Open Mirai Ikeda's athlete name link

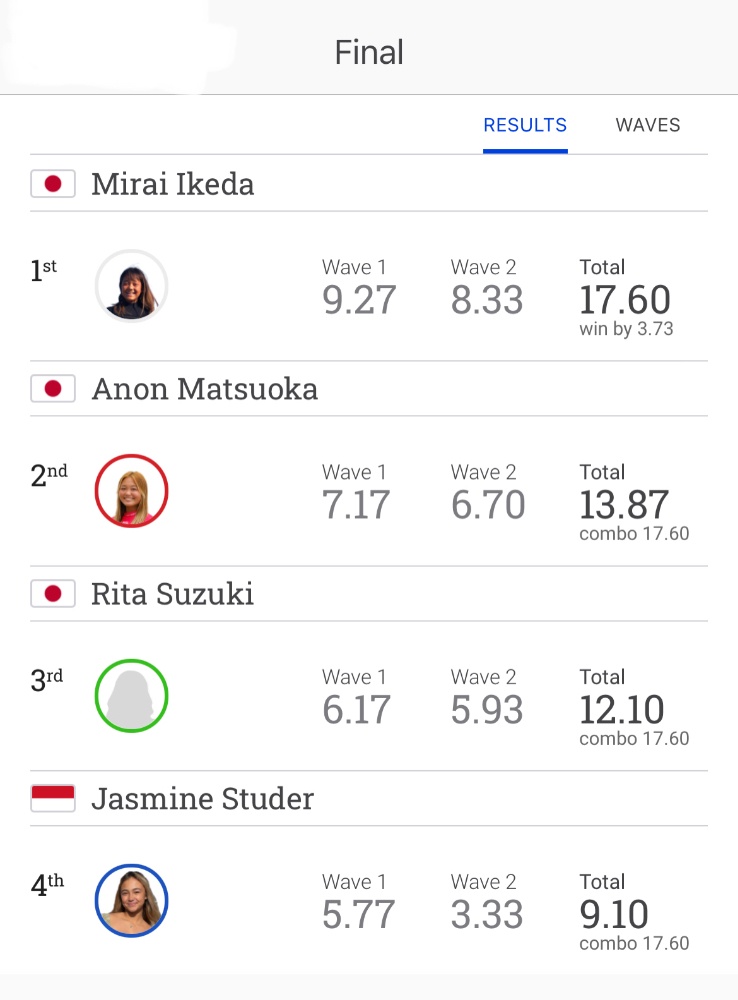(x=173, y=184)
